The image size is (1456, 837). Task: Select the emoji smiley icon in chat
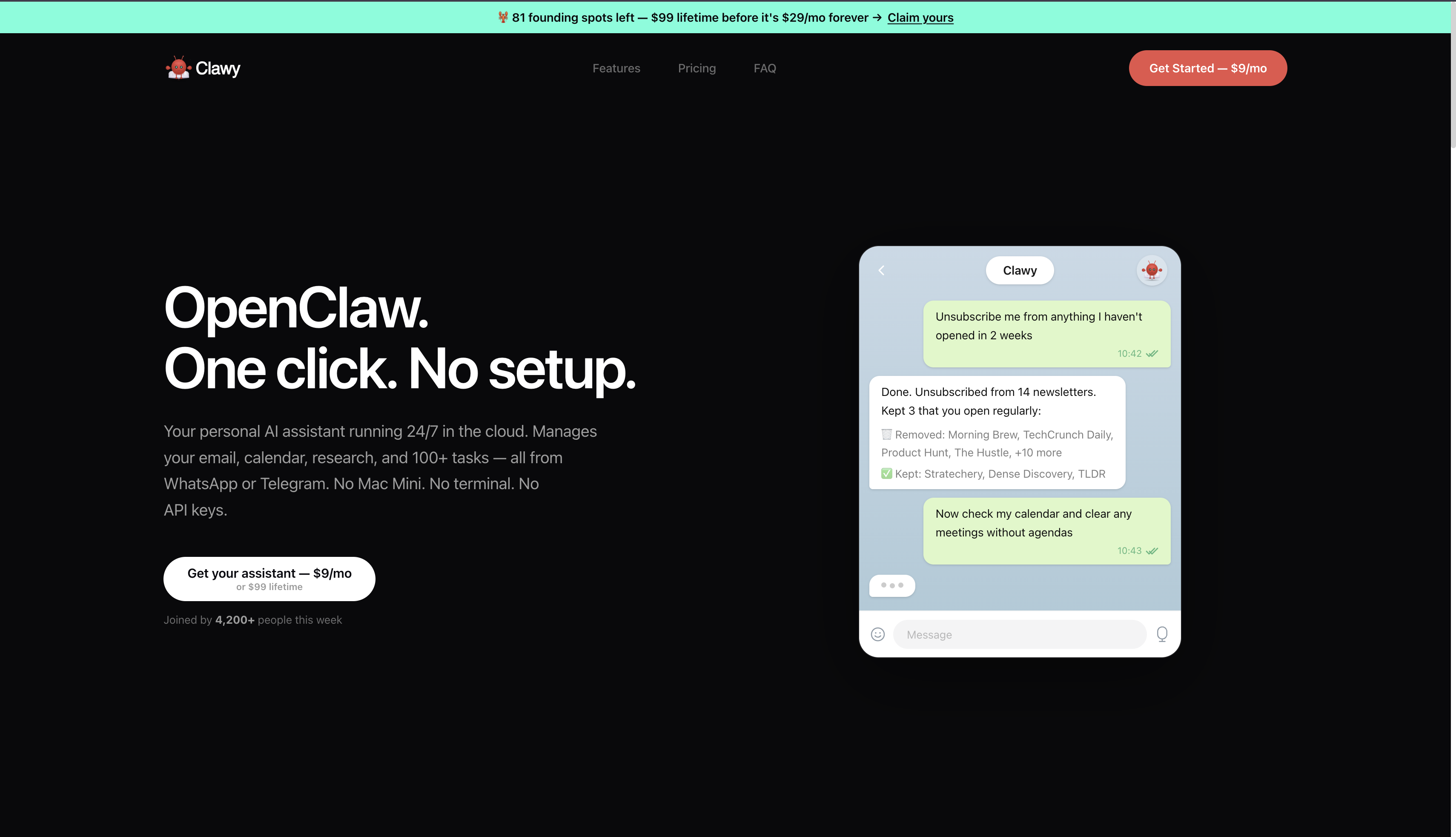[x=878, y=634]
